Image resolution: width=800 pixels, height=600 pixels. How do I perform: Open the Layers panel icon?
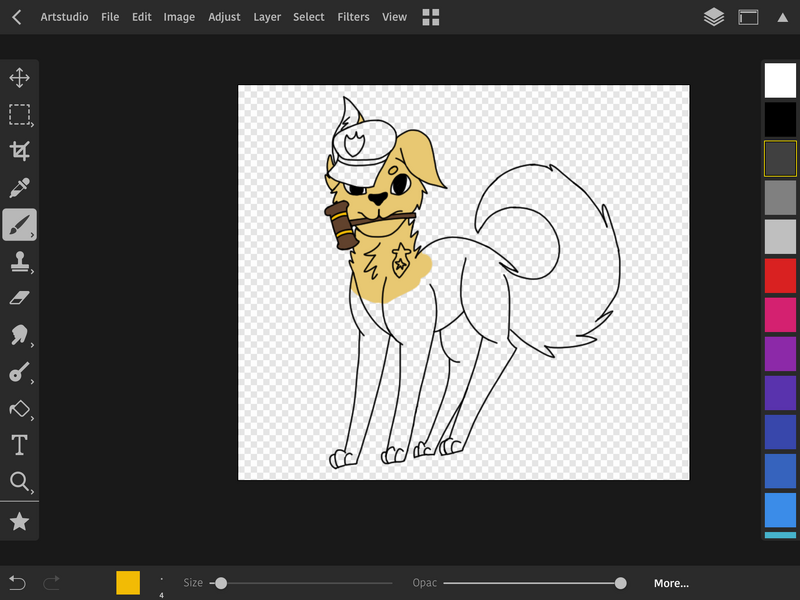point(713,17)
